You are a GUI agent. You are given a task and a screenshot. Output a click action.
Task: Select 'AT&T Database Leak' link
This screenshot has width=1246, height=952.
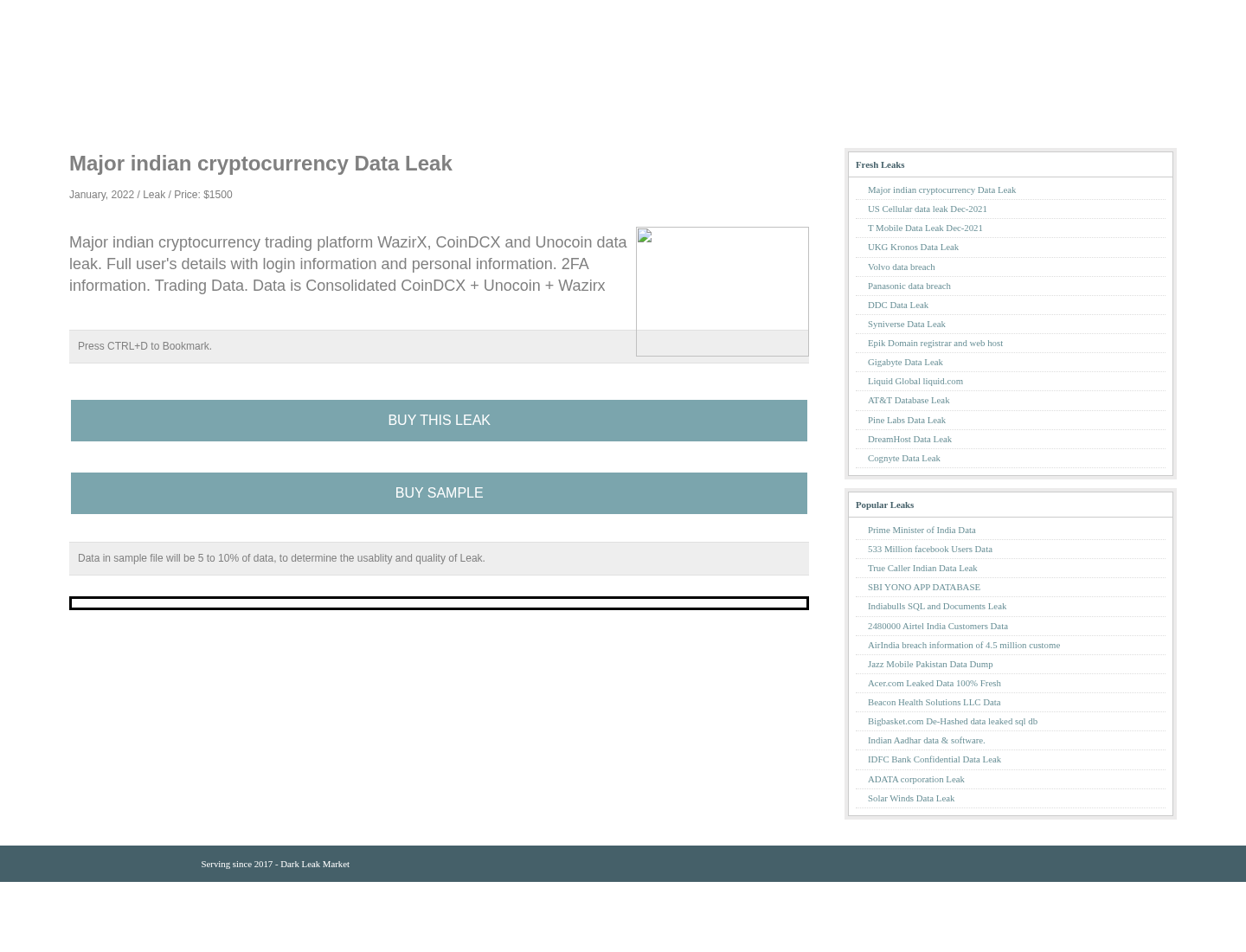pos(908,400)
